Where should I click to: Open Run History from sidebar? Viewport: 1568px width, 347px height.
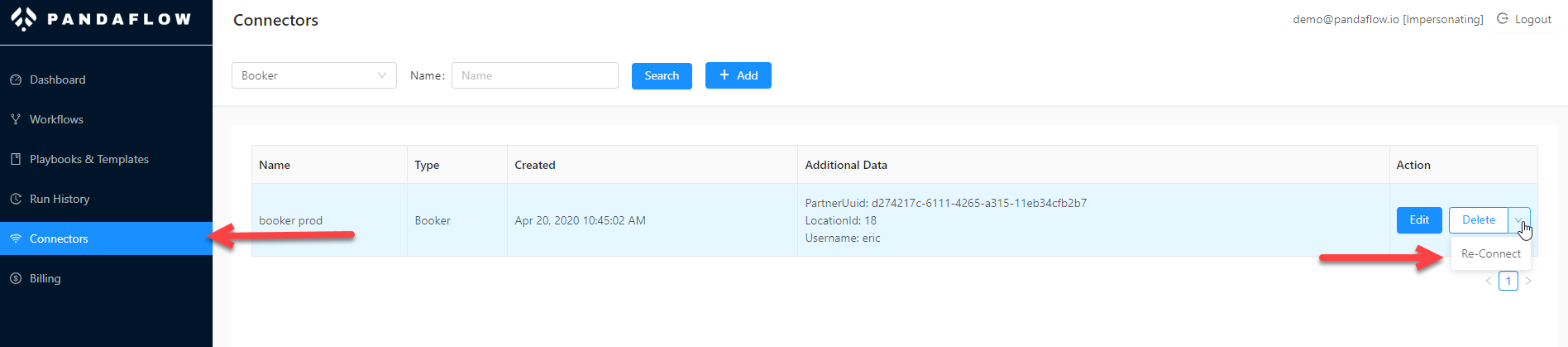[106, 199]
